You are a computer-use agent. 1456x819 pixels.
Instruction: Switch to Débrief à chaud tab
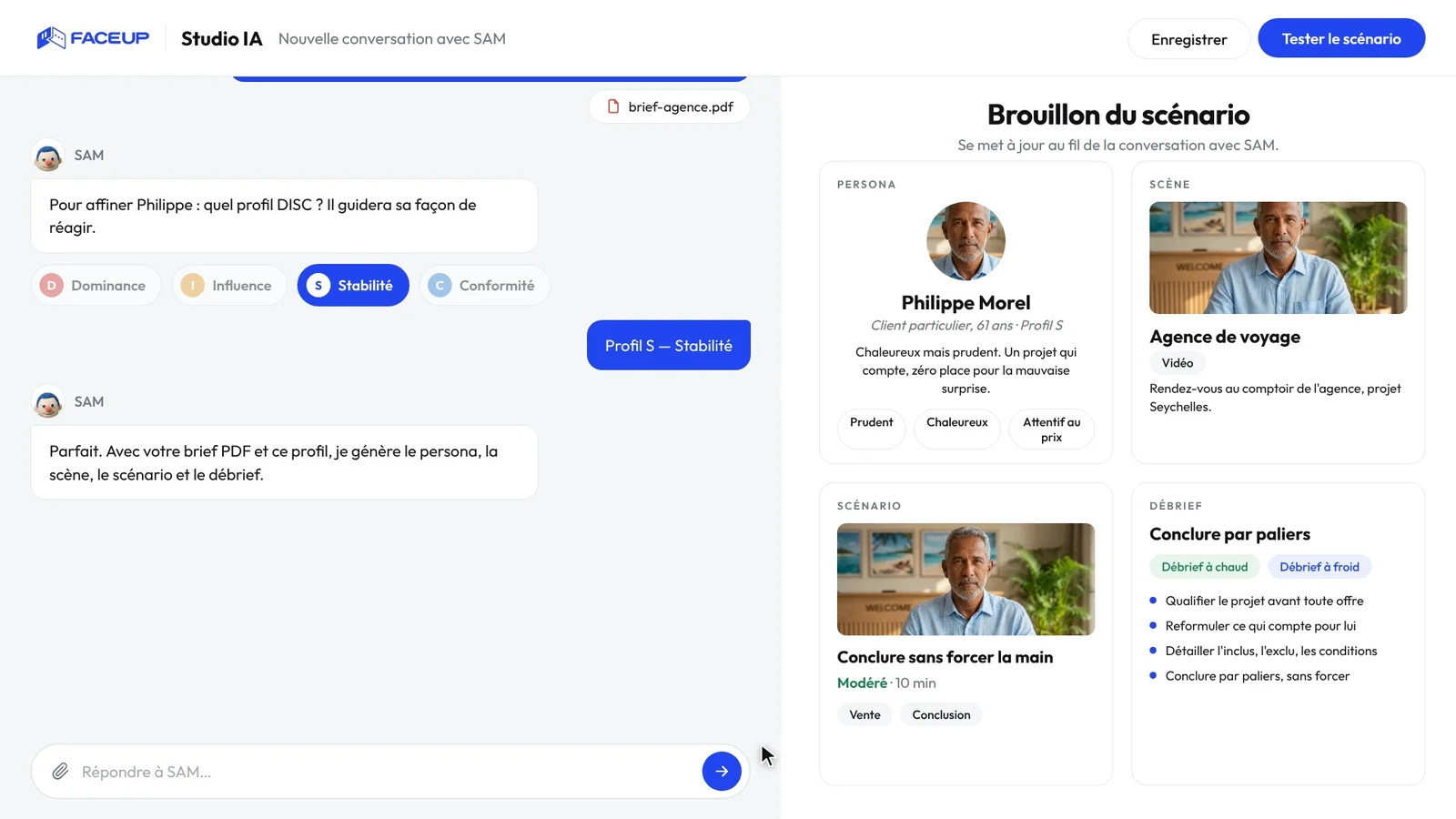tap(1204, 567)
